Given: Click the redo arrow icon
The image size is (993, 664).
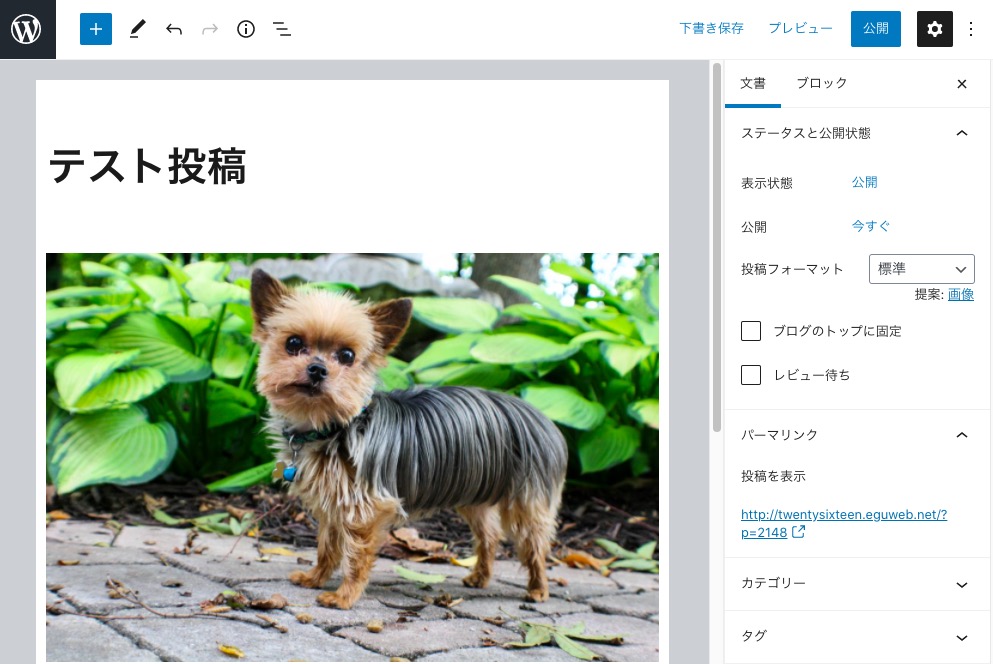Looking at the screenshot, I should pos(210,29).
